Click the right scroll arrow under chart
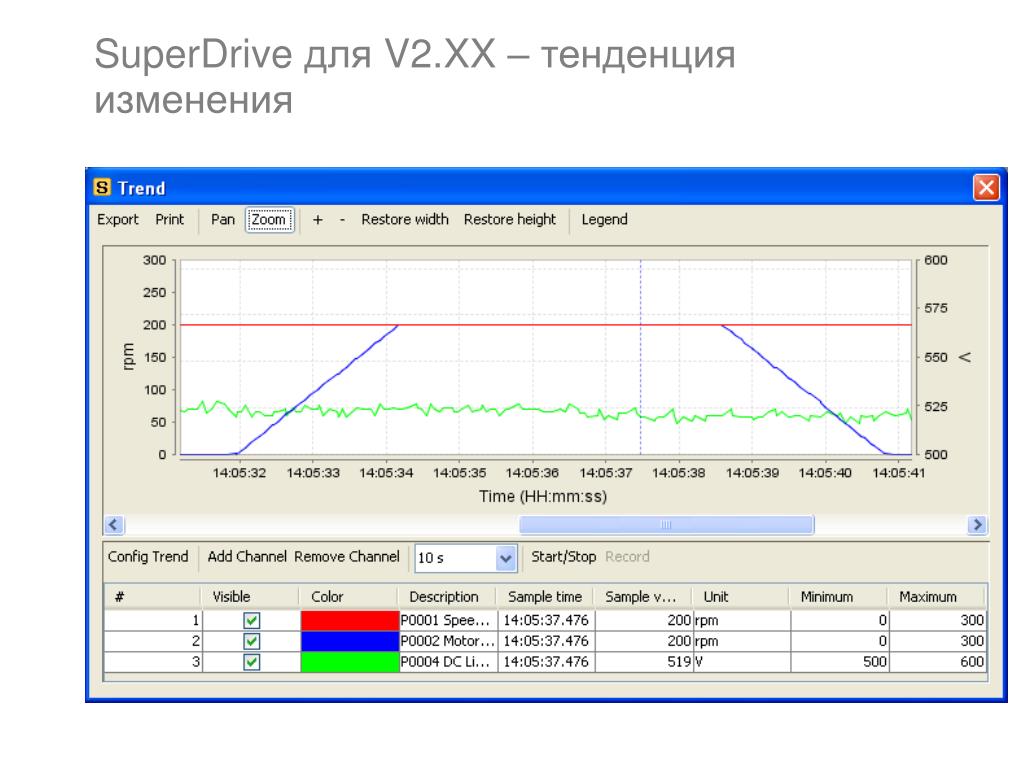1024x768 pixels. tap(977, 524)
